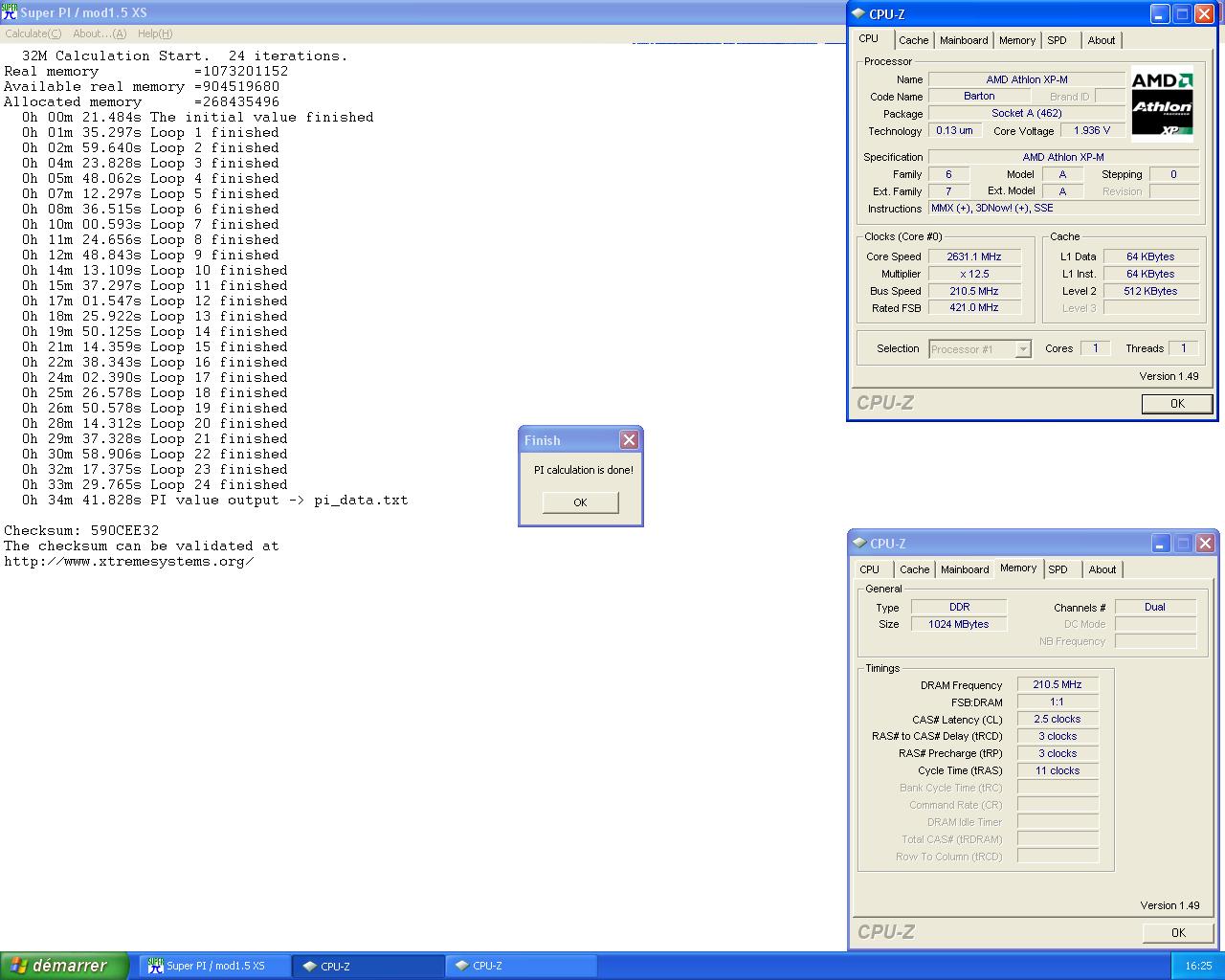Viewport: 1225px width, 980px height.
Task: Click the memory Size 1024 MBytes value
Action: tap(958, 624)
